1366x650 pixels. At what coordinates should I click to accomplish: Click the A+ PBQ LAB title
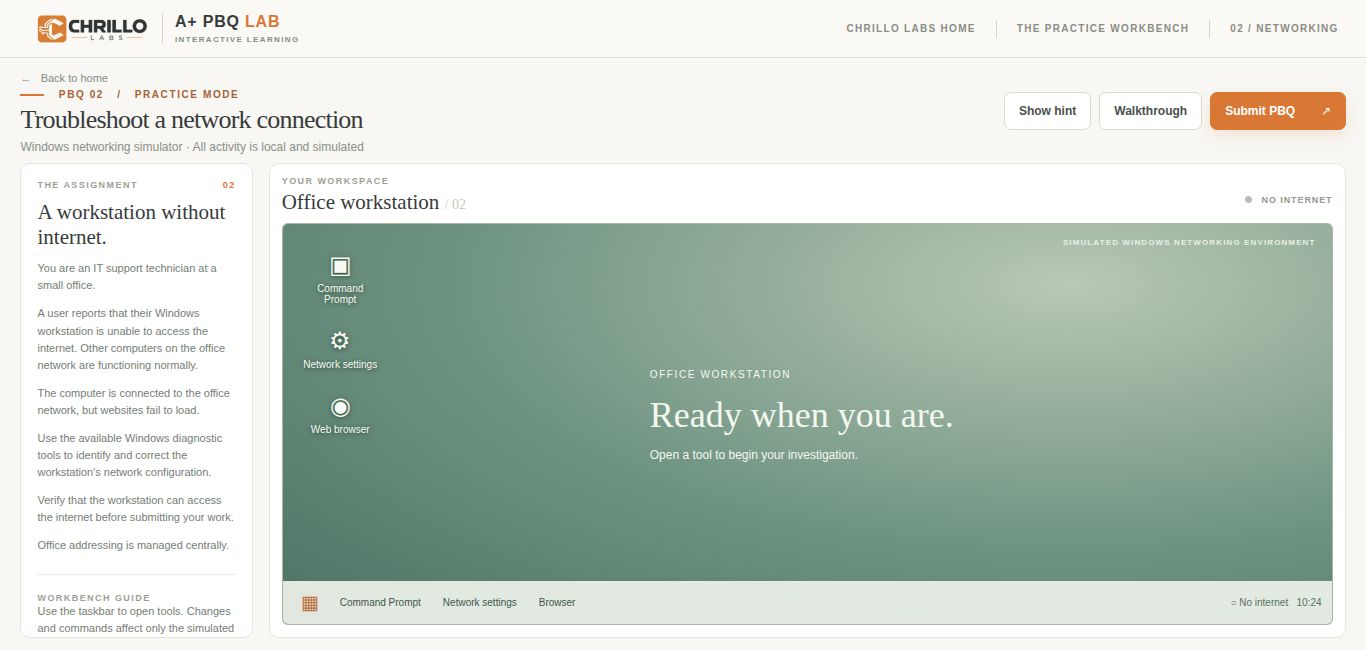coord(227,21)
